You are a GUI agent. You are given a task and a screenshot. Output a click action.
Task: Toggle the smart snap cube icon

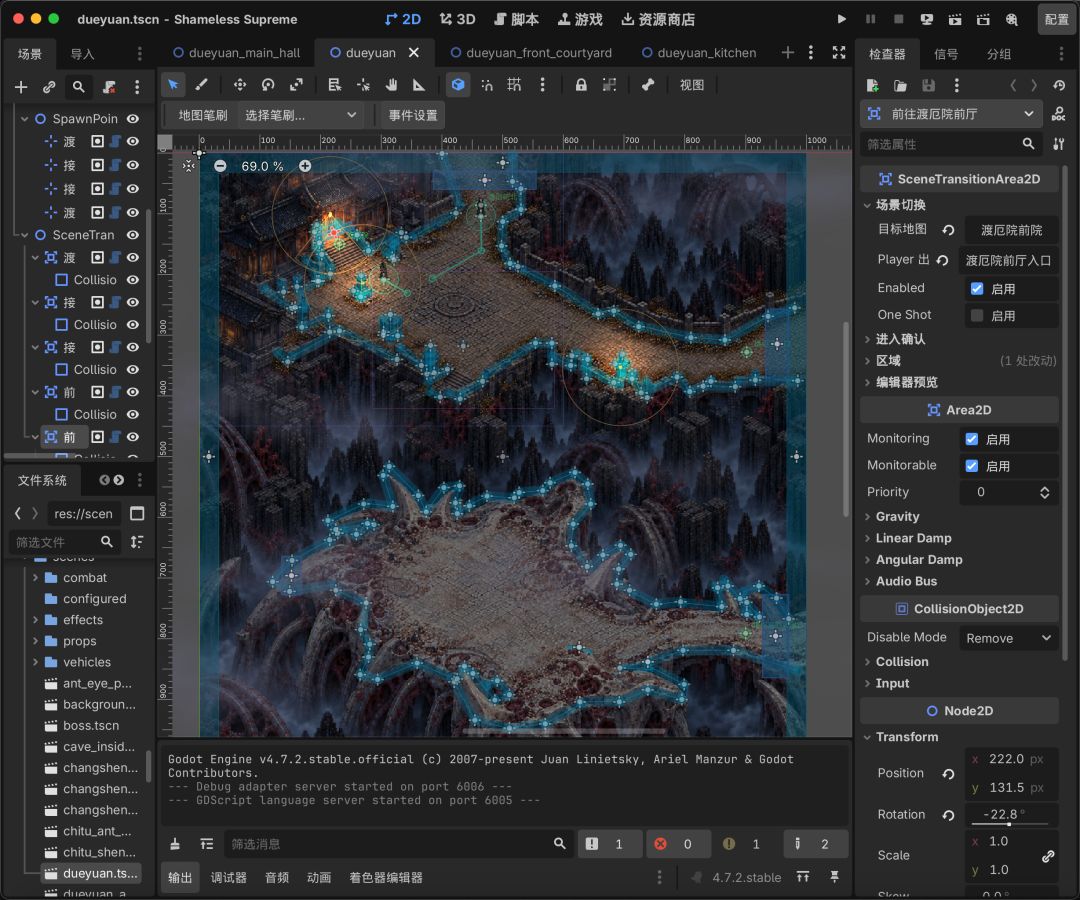[x=458, y=85]
